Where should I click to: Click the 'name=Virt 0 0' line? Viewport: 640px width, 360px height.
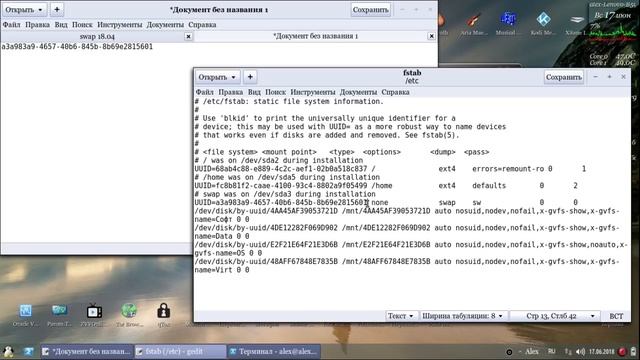coord(222,270)
